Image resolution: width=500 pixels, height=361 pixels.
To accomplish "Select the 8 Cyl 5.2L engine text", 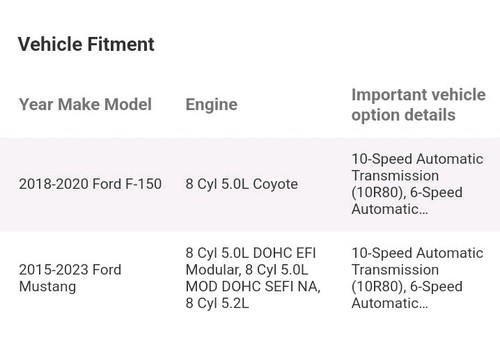I will click(x=217, y=303).
